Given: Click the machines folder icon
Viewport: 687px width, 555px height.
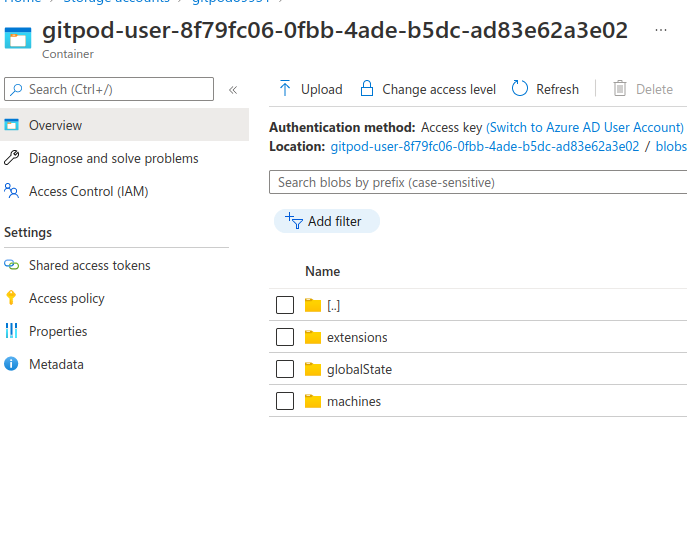Looking at the screenshot, I should pyautogui.click(x=313, y=401).
